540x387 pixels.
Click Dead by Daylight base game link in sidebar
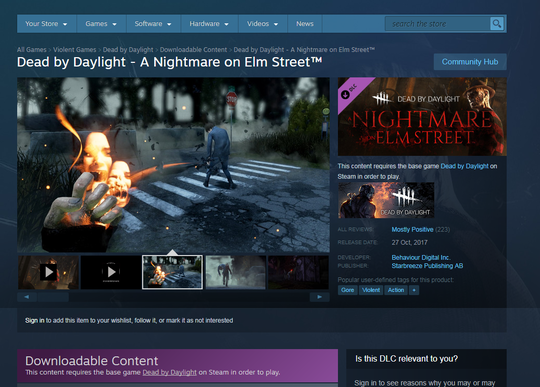[464, 166]
